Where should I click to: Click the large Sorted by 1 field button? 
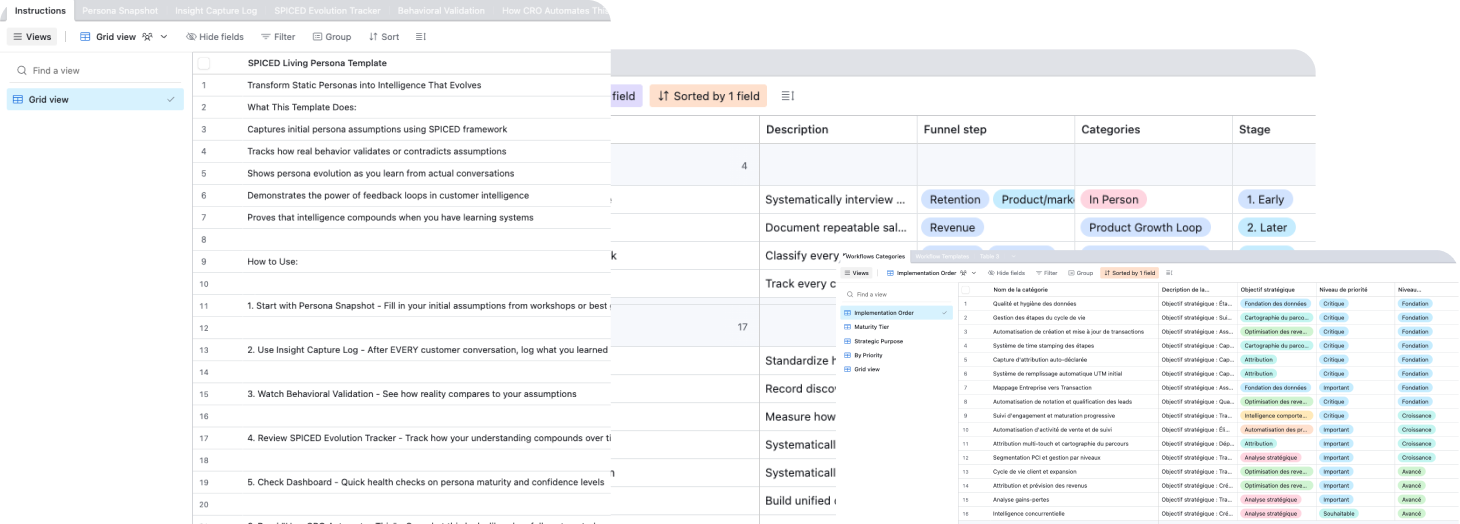click(x=704, y=96)
